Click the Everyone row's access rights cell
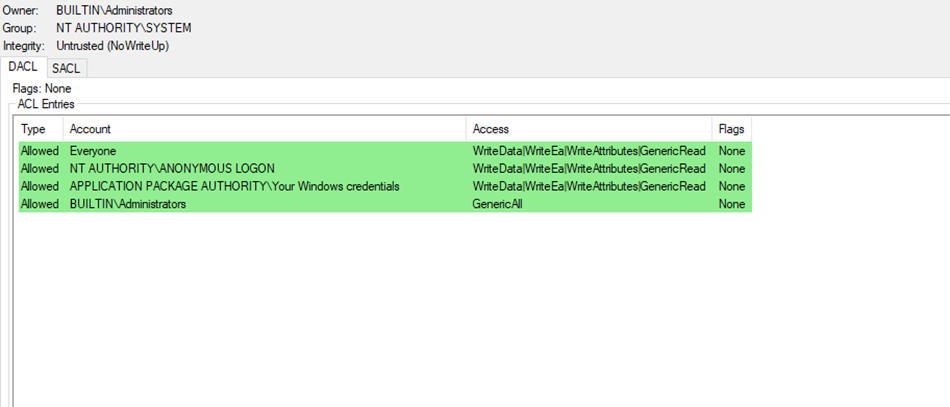Image resolution: width=950 pixels, height=407 pixels. (589, 151)
